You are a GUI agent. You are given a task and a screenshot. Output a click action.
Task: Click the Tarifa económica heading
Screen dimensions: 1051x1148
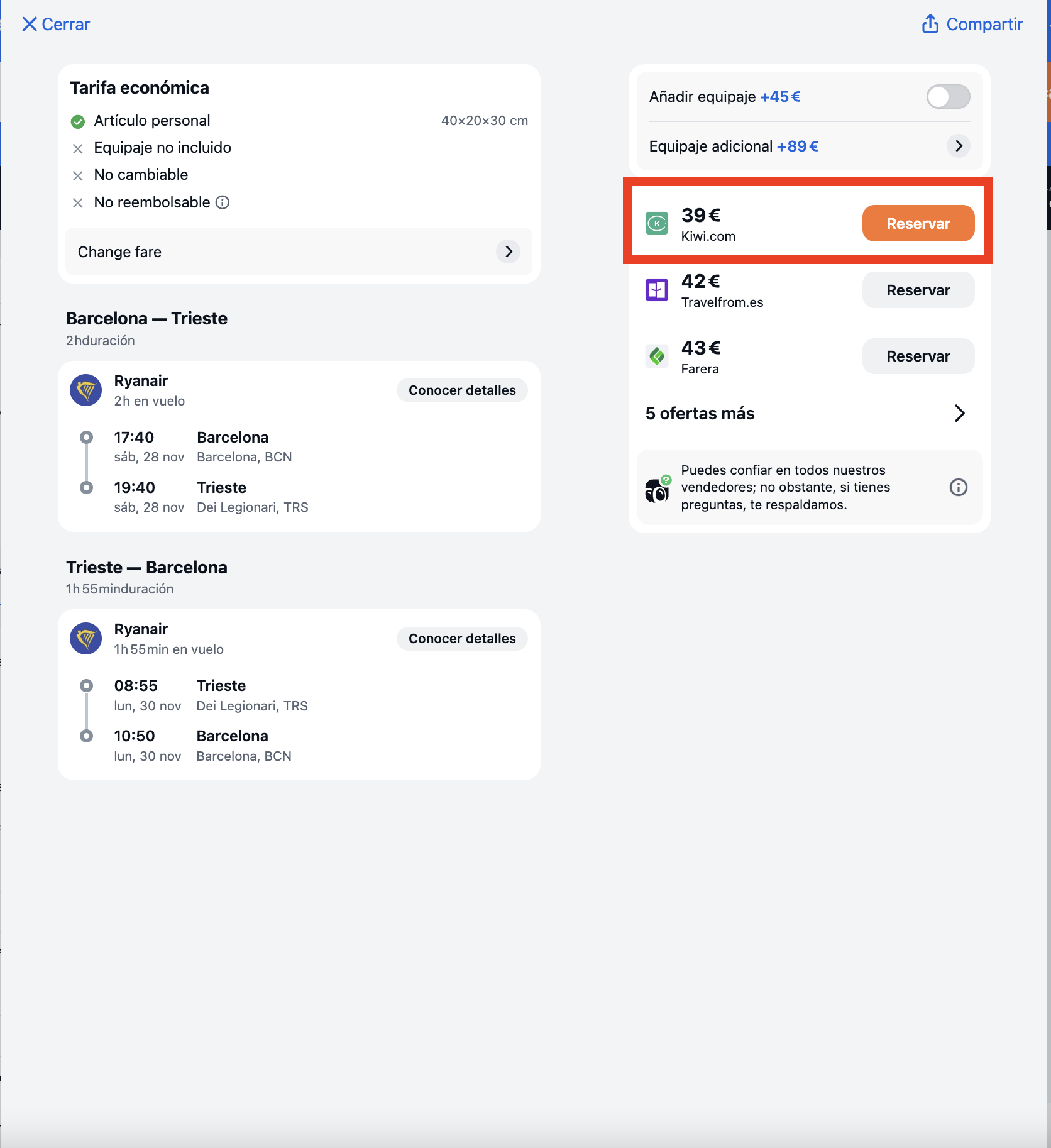coord(140,87)
